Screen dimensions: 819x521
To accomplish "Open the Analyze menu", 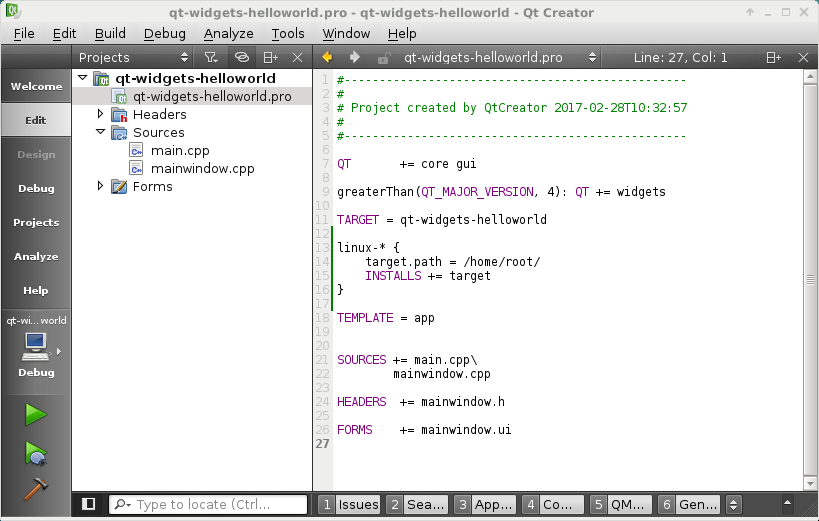I will tap(228, 33).
